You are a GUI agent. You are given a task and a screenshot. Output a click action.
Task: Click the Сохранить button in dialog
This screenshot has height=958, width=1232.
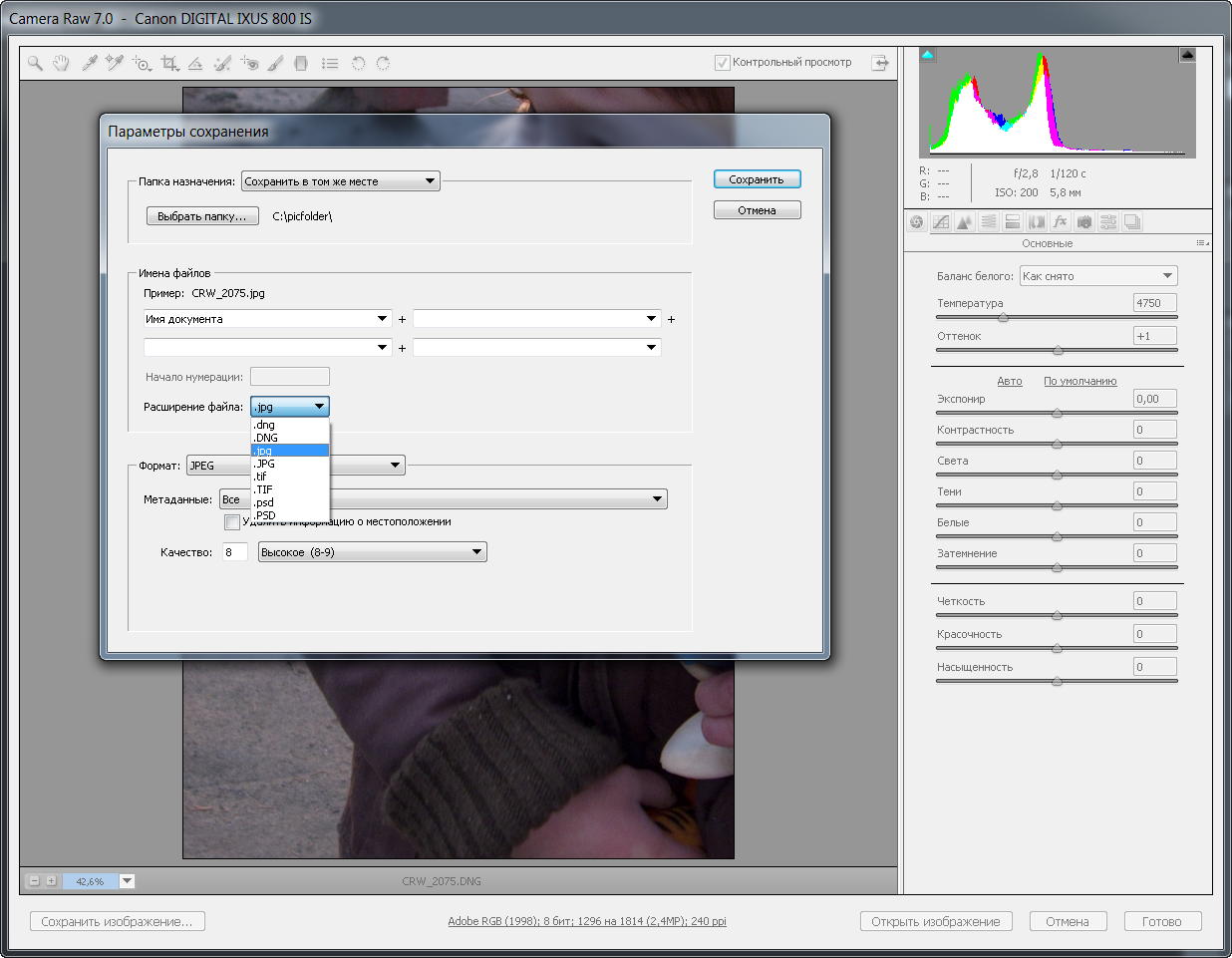point(757,179)
